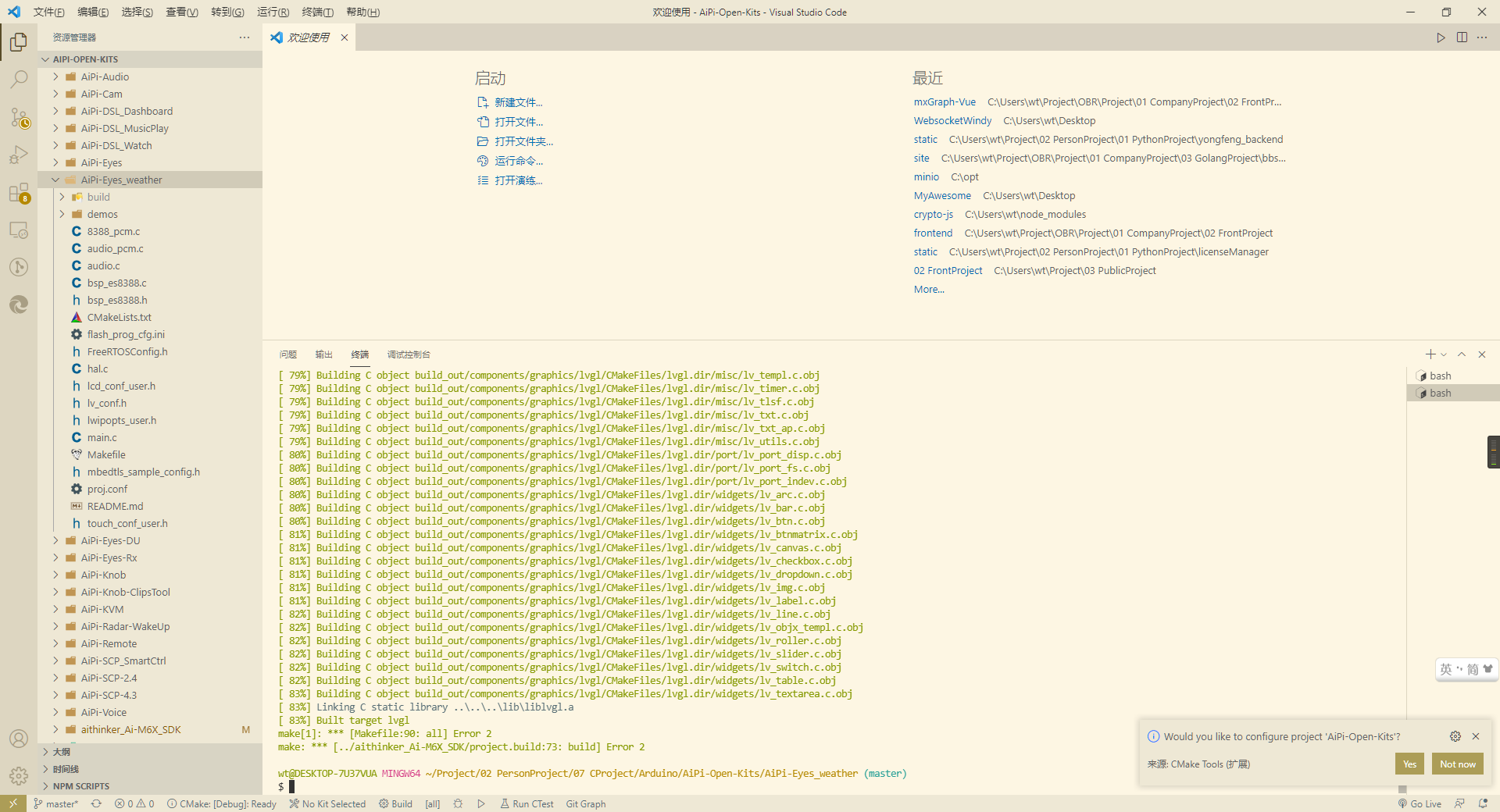
Task: Click Run CTest in status bar
Action: pyautogui.click(x=527, y=803)
